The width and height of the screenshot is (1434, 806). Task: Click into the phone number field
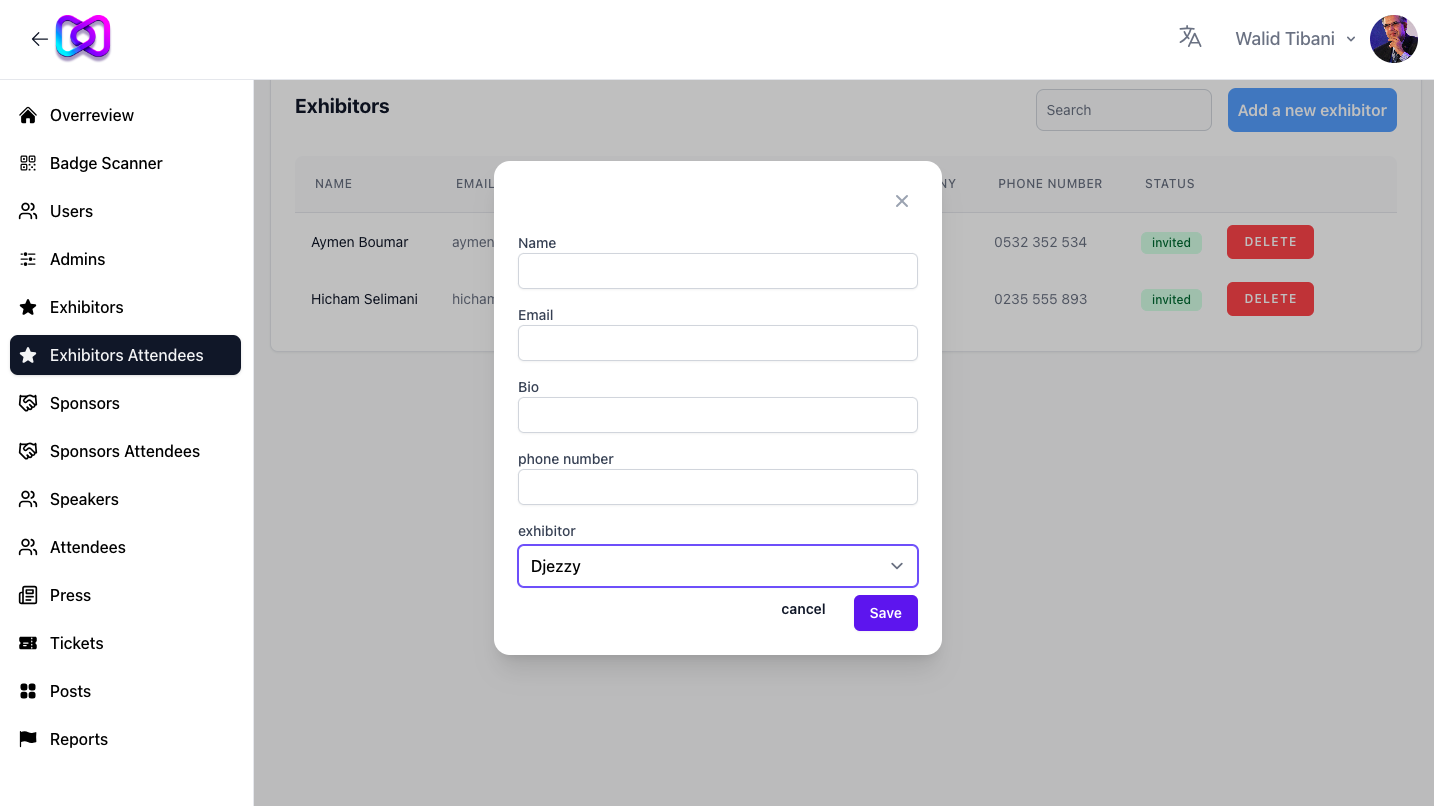click(x=717, y=487)
